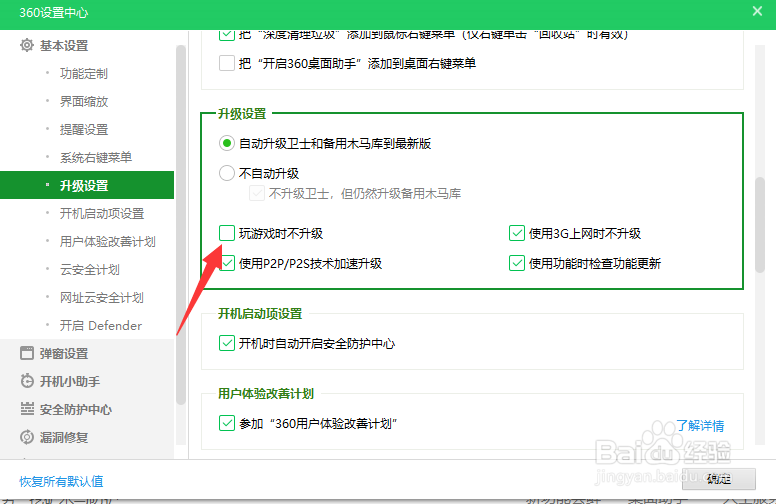Viewport: 776px width, 504px height.
Task: Check 开启360桌面助手 添加到桌面右键菜单 option
Action: click(x=227, y=63)
